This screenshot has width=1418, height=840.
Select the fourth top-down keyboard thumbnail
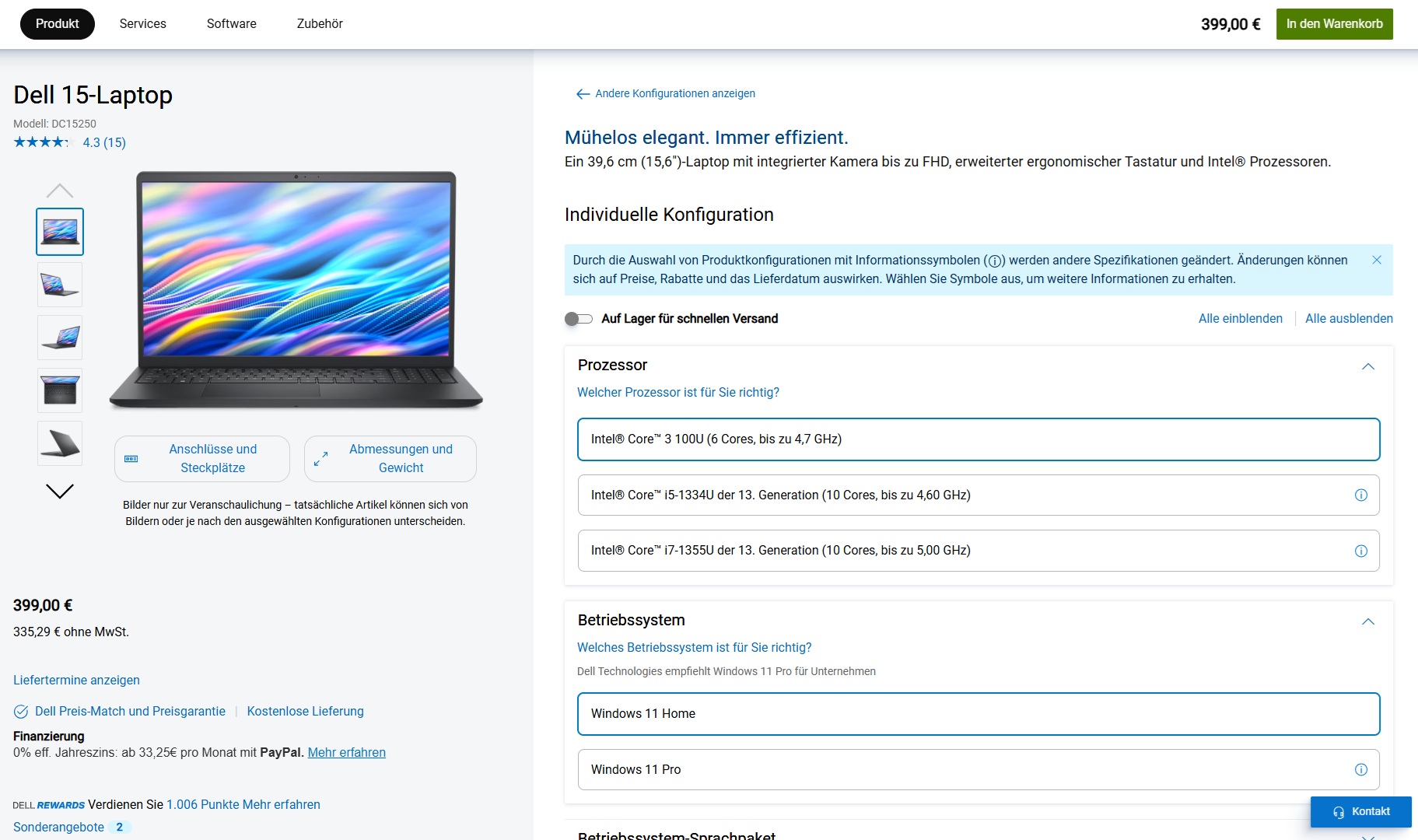coord(60,390)
